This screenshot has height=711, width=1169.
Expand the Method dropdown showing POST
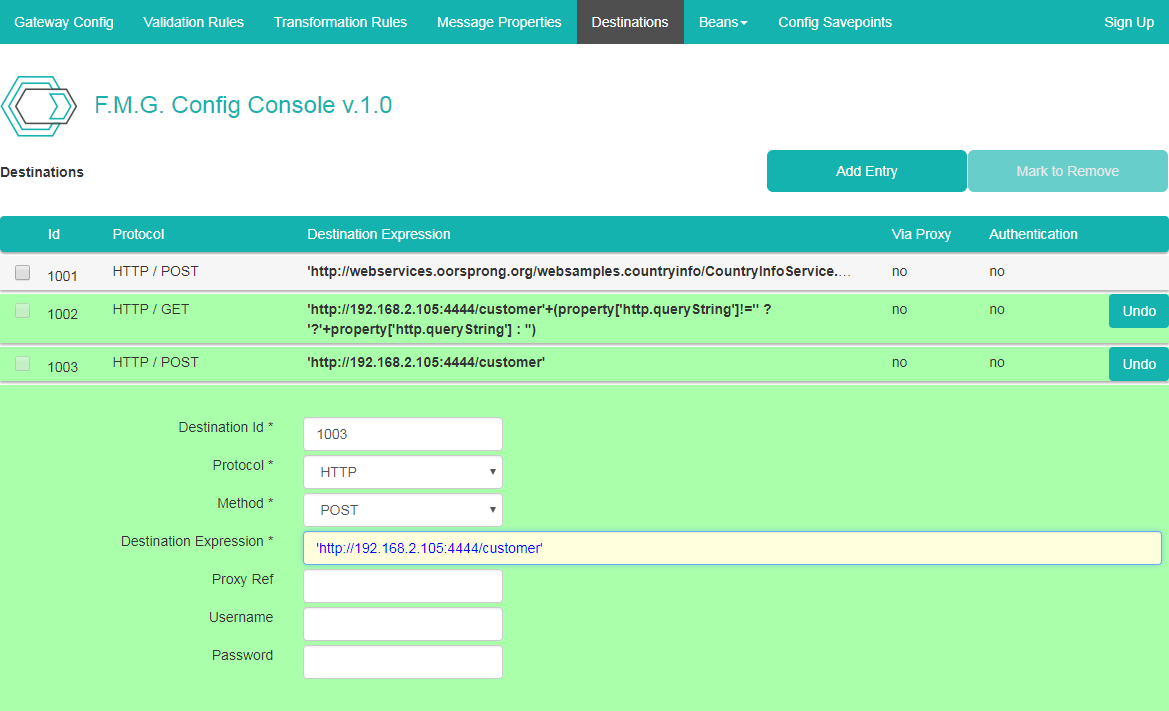click(x=402, y=510)
